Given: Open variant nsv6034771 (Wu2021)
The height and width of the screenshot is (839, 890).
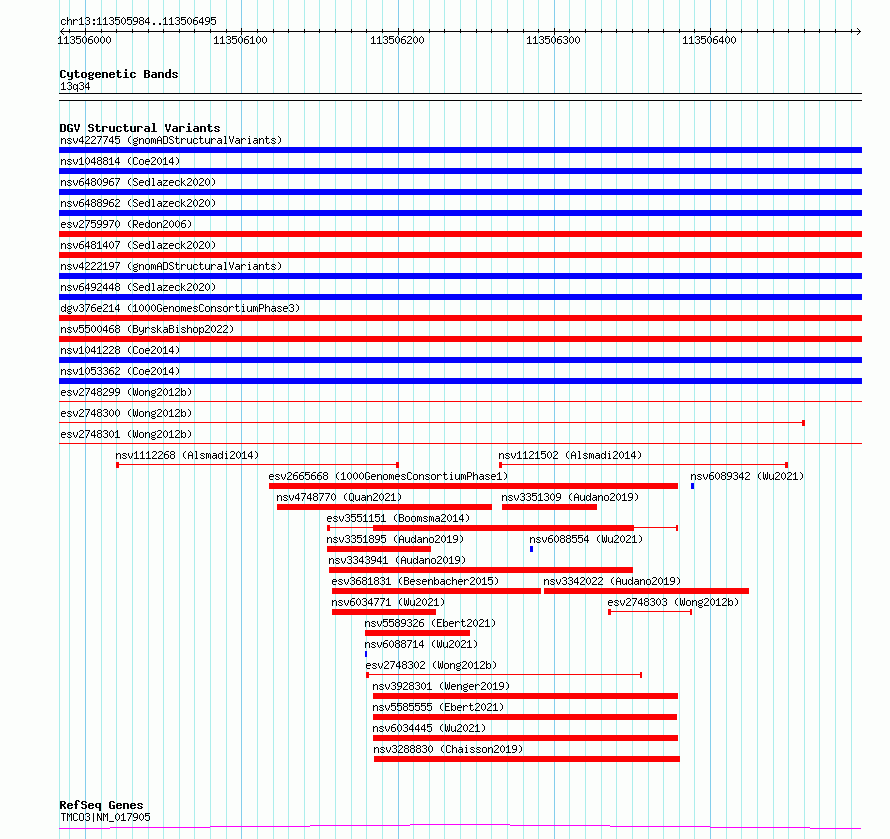Looking at the screenshot, I should (388, 602).
